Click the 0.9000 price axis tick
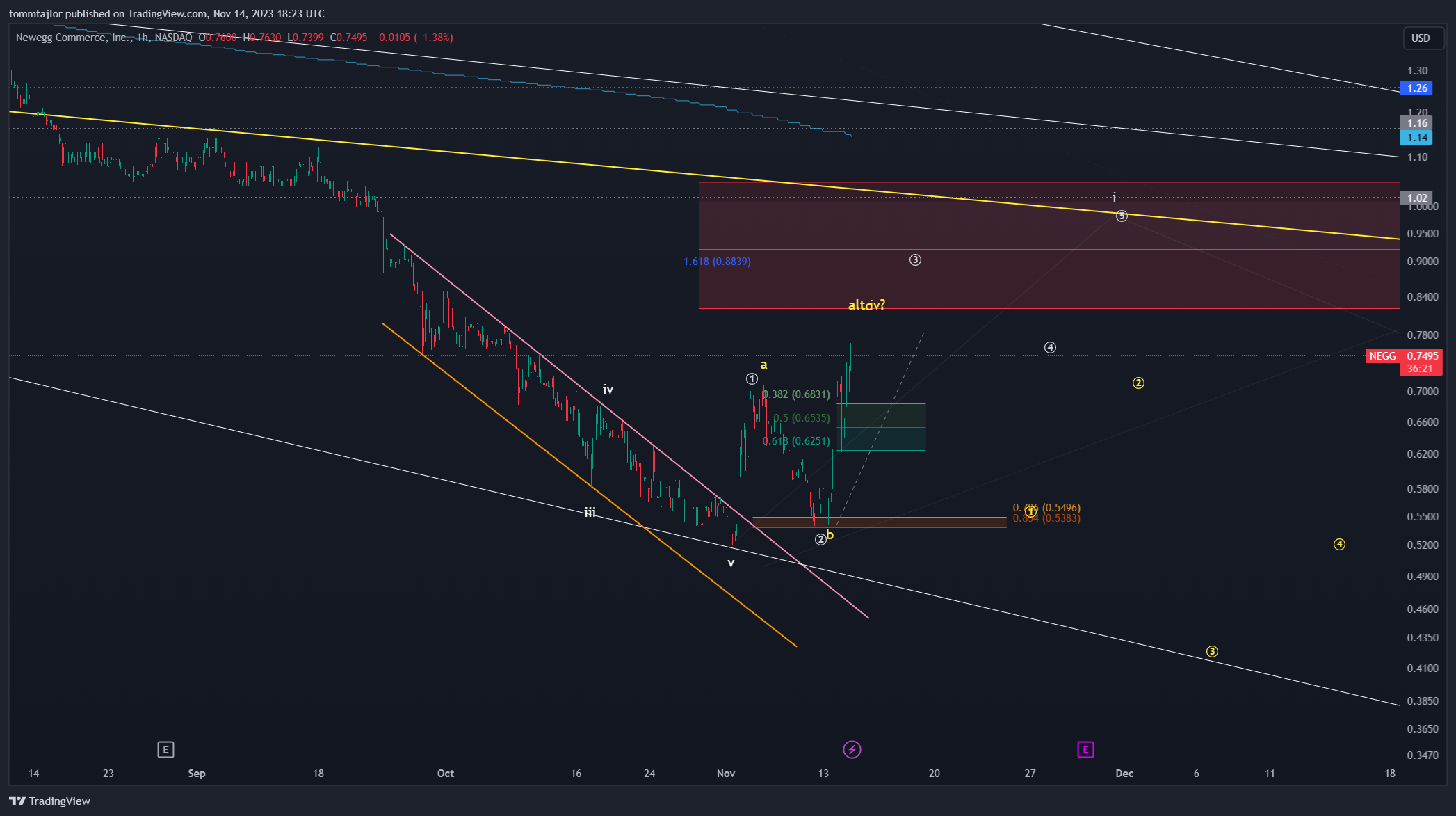The width and height of the screenshot is (1456, 816). tap(1423, 262)
